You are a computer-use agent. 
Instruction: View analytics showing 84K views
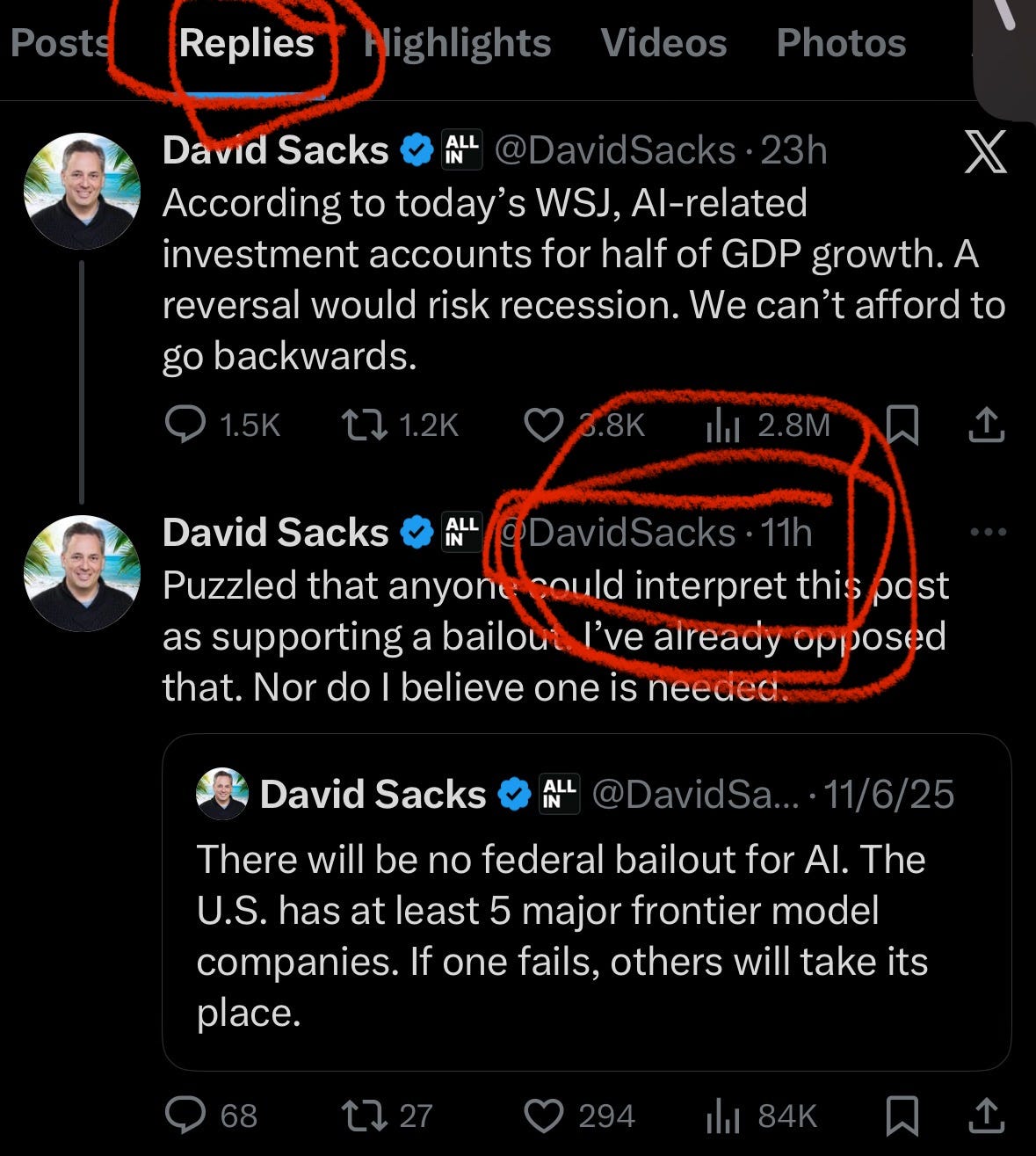(x=761, y=1116)
